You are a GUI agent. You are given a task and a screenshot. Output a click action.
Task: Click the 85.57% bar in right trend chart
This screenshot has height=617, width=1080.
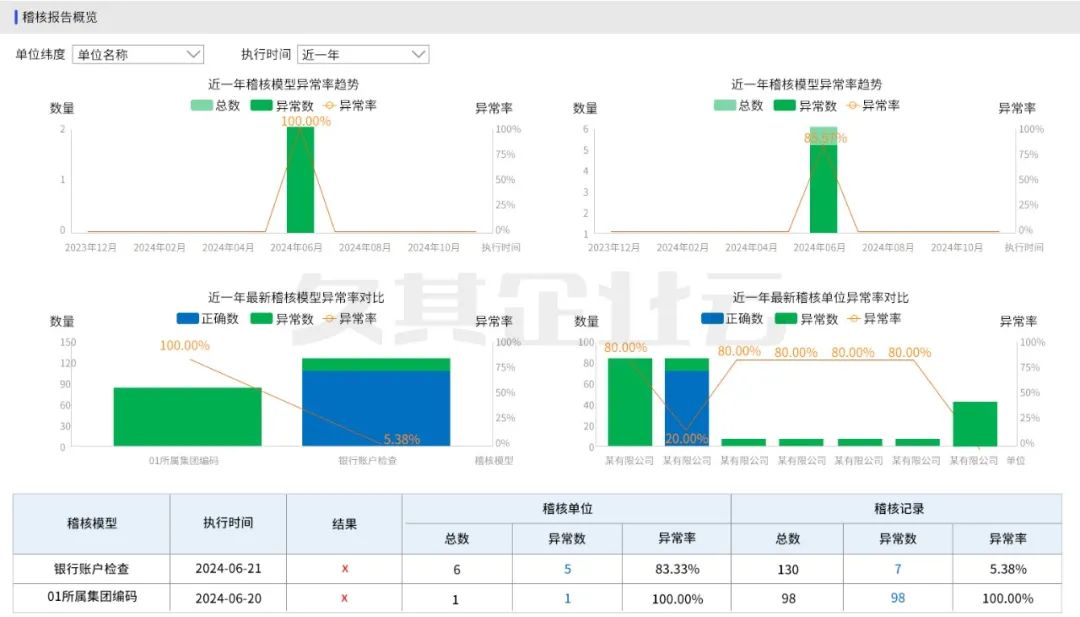(x=823, y=180)
